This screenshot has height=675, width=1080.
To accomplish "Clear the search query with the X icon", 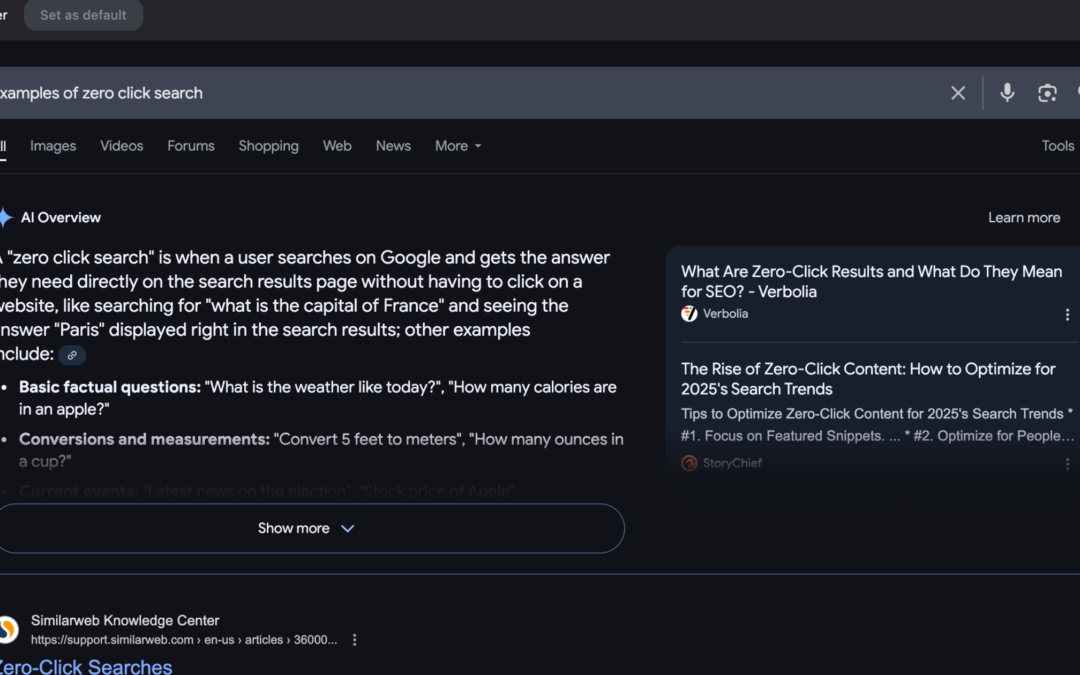I will point(957,93).
